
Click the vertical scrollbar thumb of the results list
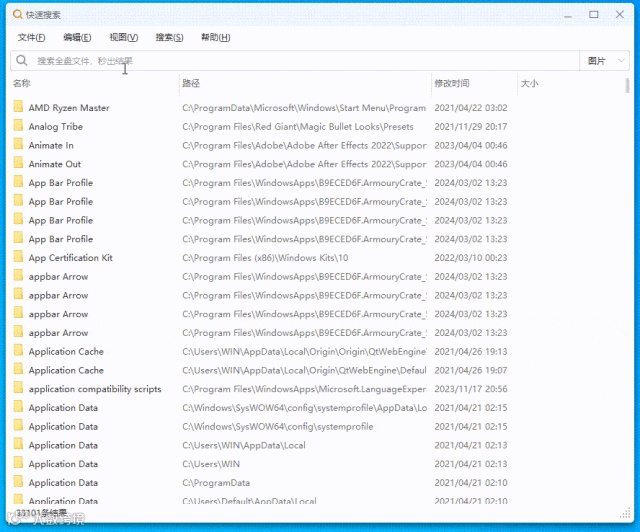pyautogui.click(x=627, y=85)
